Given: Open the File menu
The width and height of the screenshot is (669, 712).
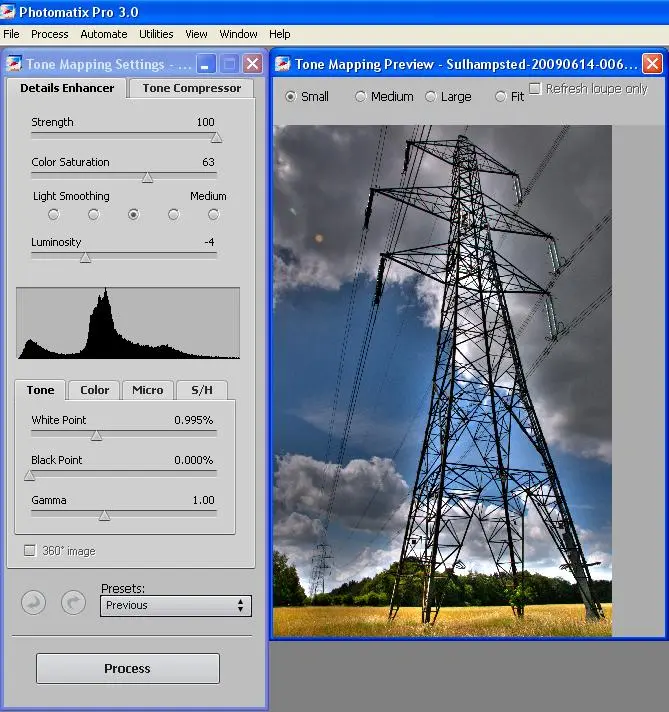Looking at the screenshot, I should click(11, 34).
